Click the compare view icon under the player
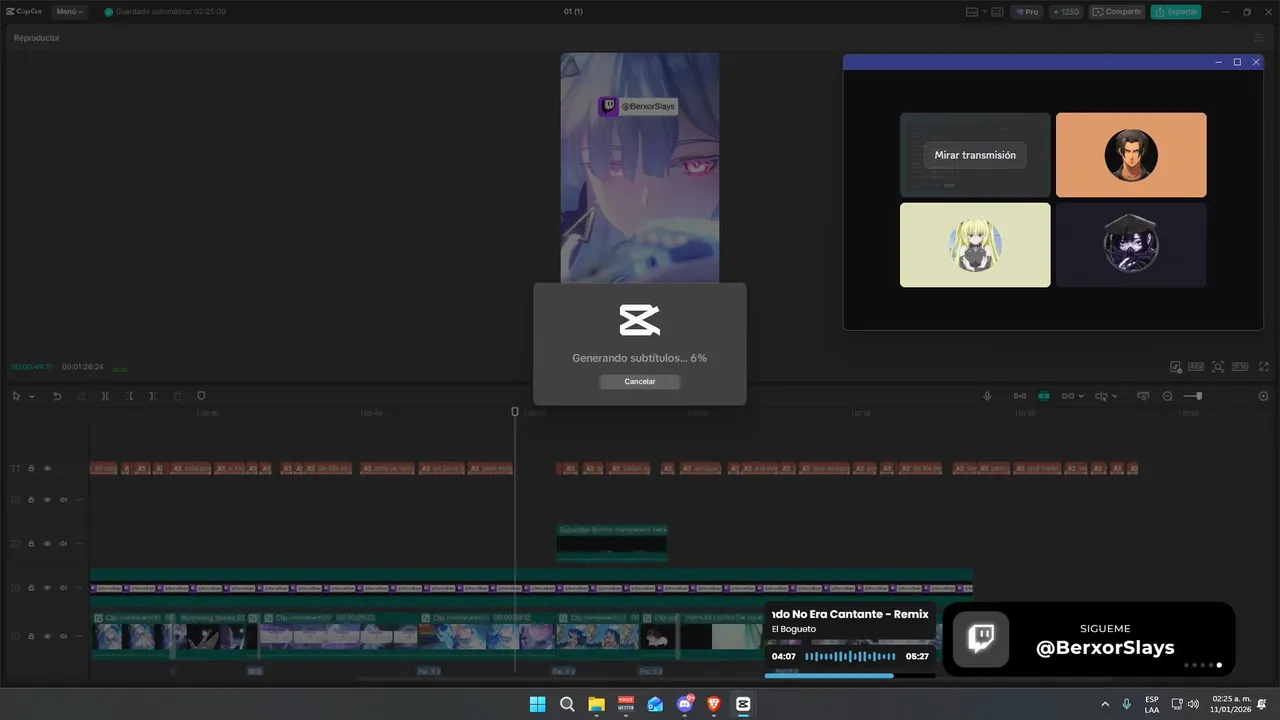 coord(1197,367)
